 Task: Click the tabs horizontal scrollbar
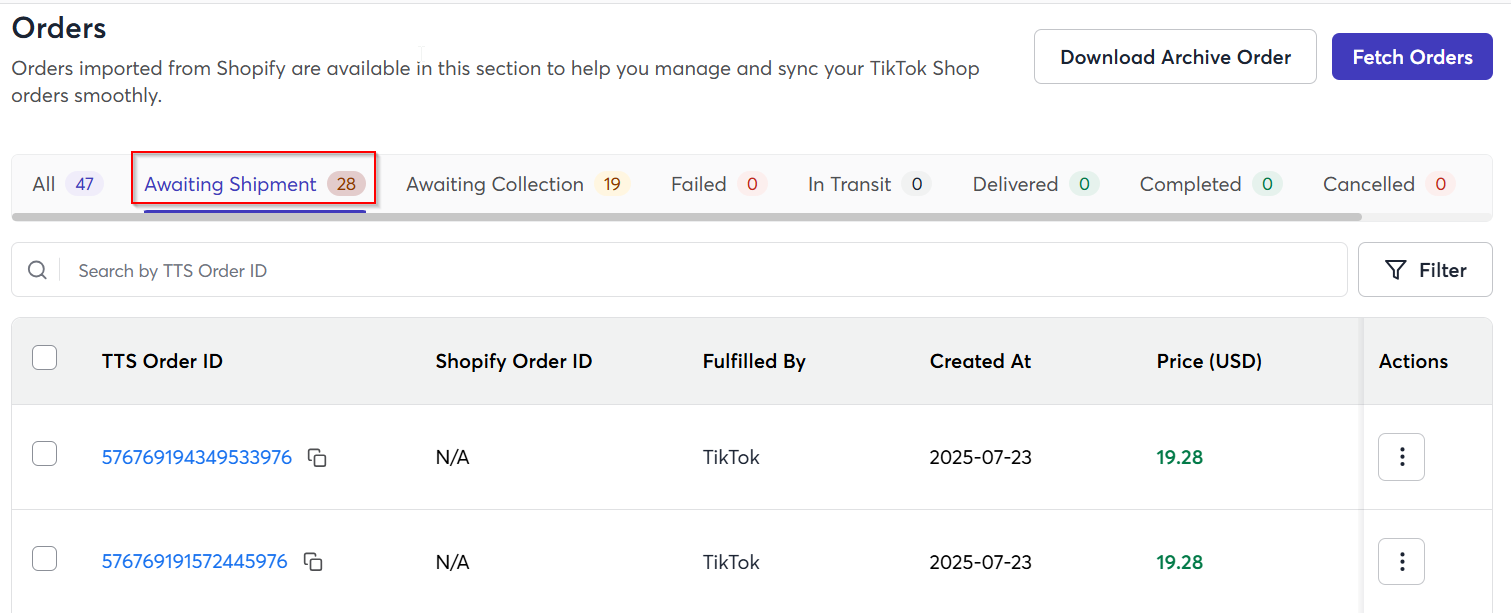tap(686, 216)
